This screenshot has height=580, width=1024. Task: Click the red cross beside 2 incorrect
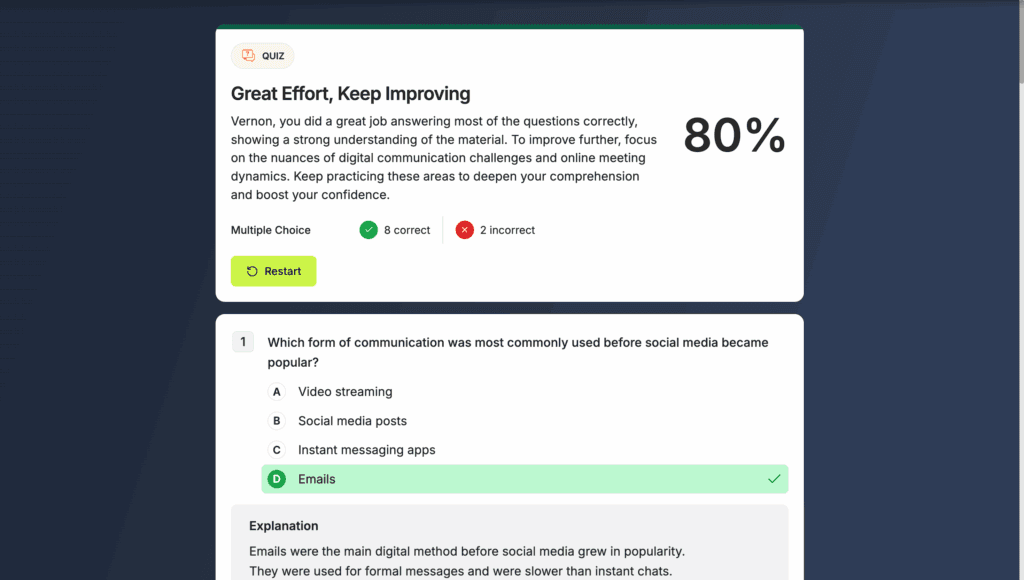click(x=465, y=230)
